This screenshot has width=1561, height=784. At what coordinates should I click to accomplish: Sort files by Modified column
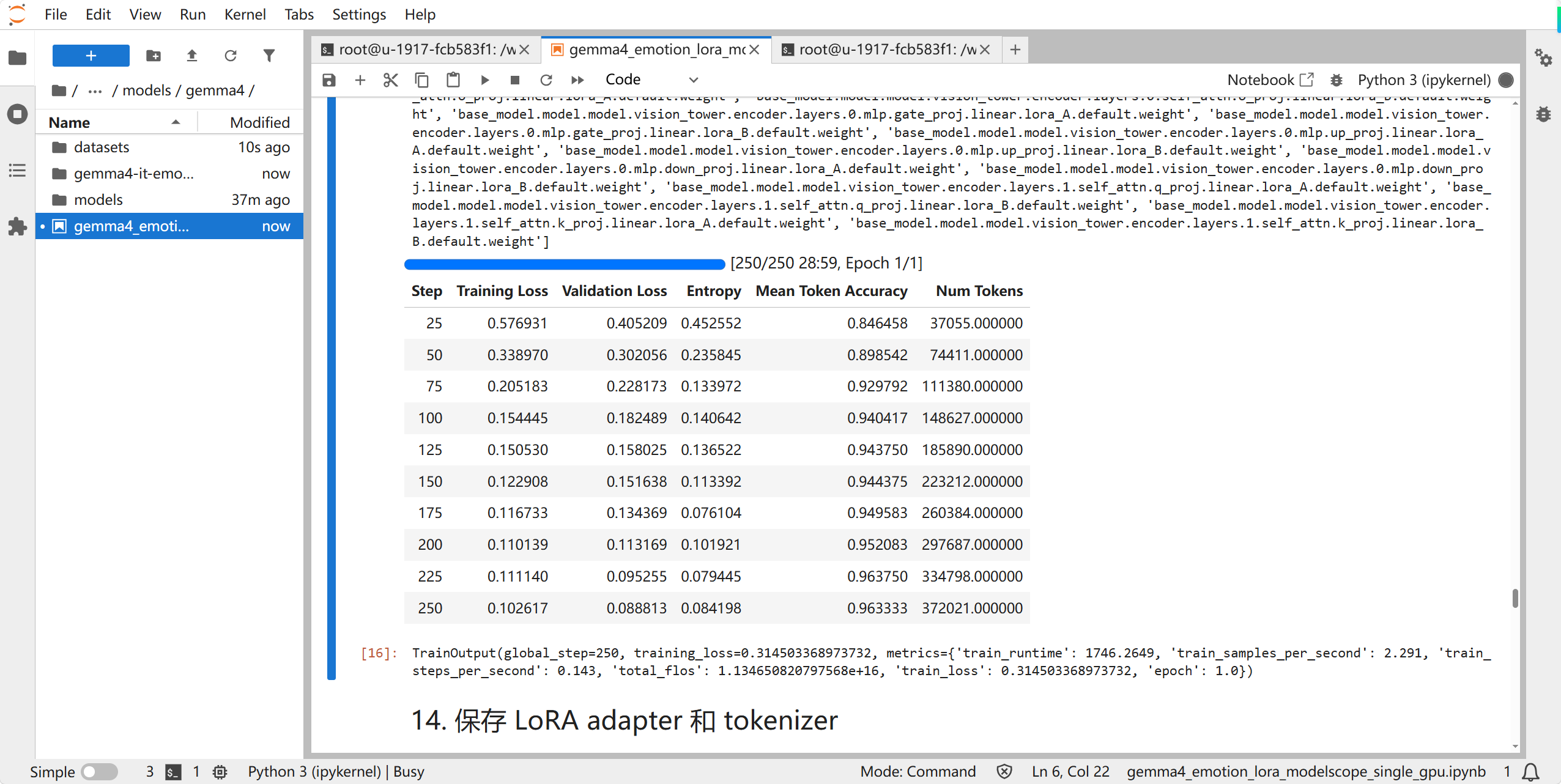pos(251,122)
